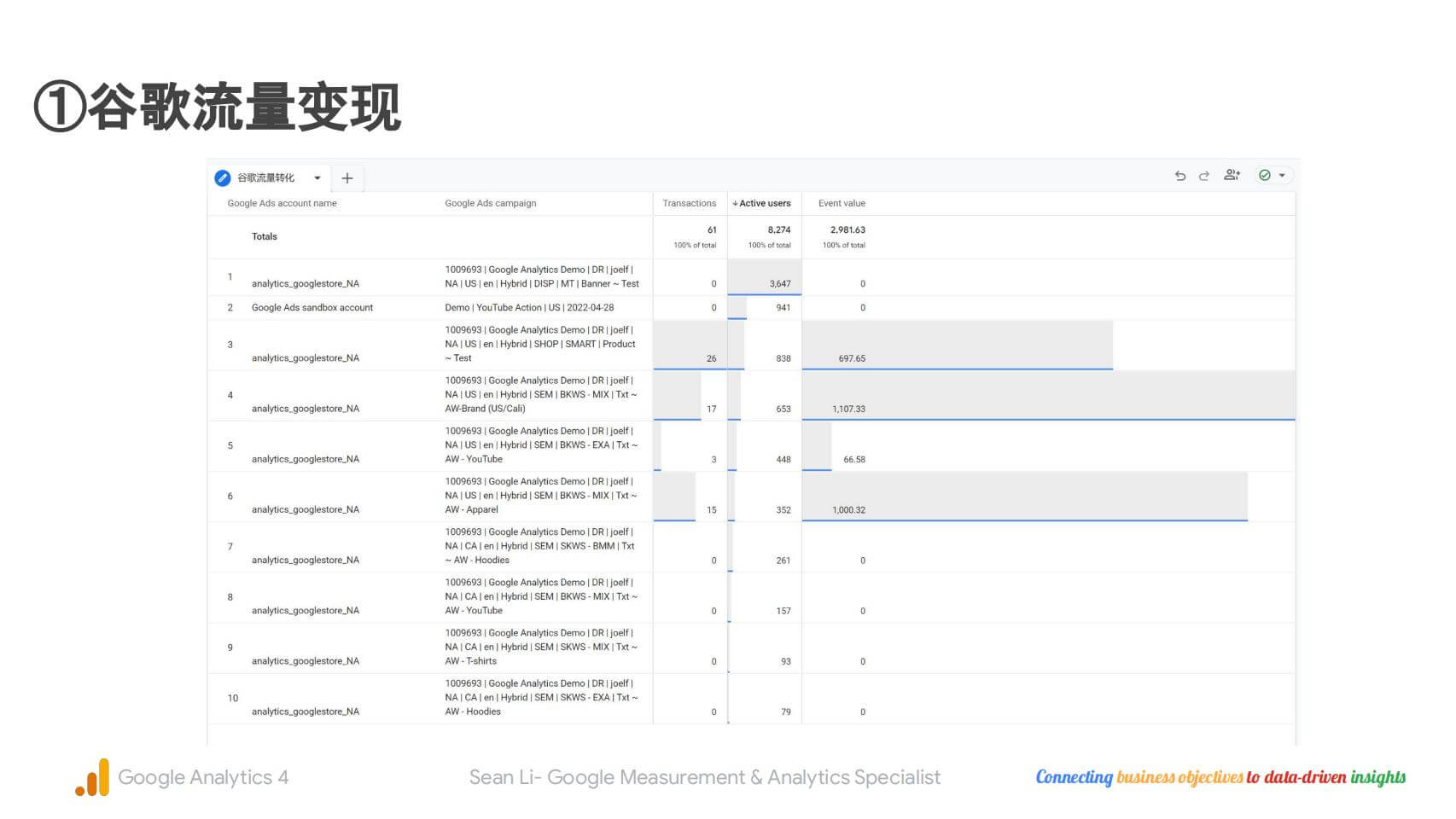Click the undo arrow icon
The height and width of the screenshot is (819, 1456).
click(x=1179, y=176)
